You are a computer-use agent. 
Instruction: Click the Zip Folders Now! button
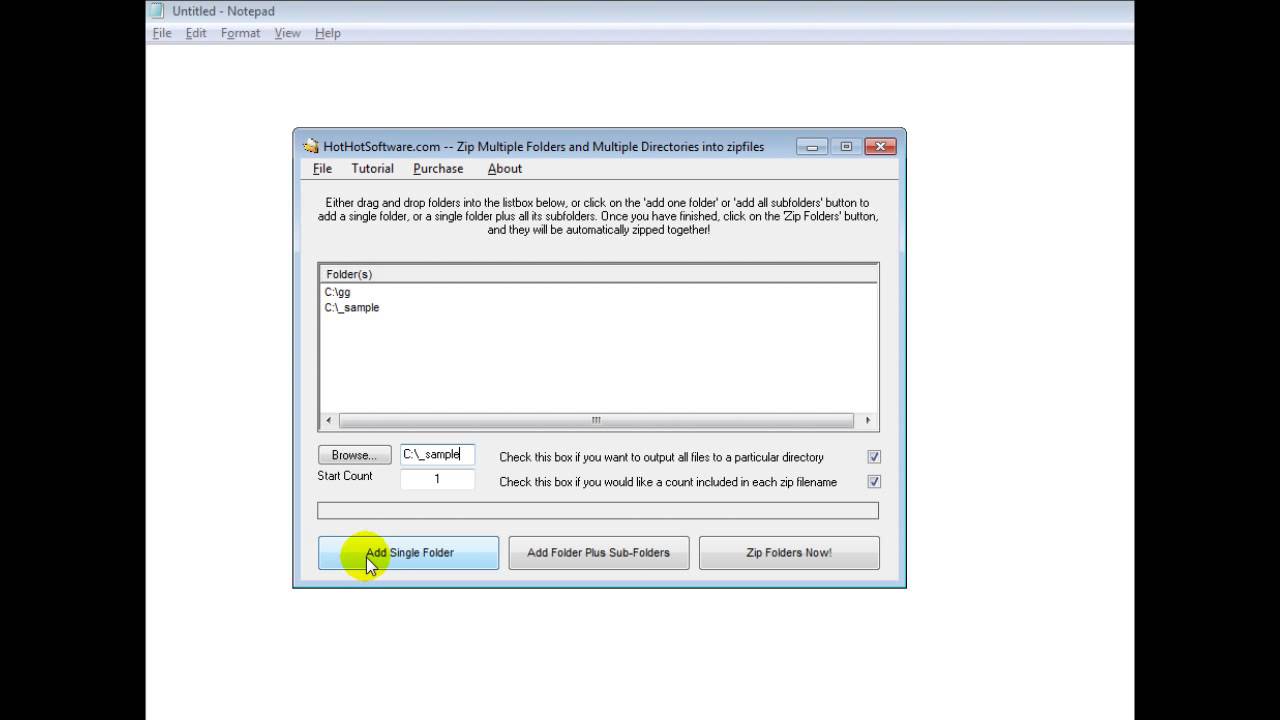(789, 553)
